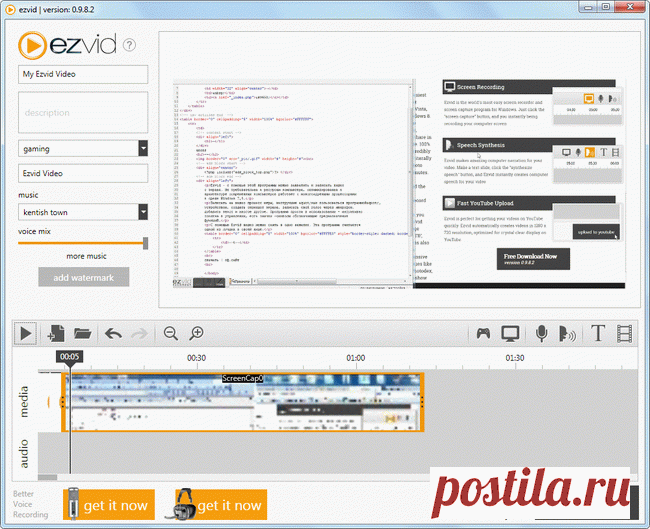Add a text slide with T icon
This screenshot has height=529, width=650.
598,333
